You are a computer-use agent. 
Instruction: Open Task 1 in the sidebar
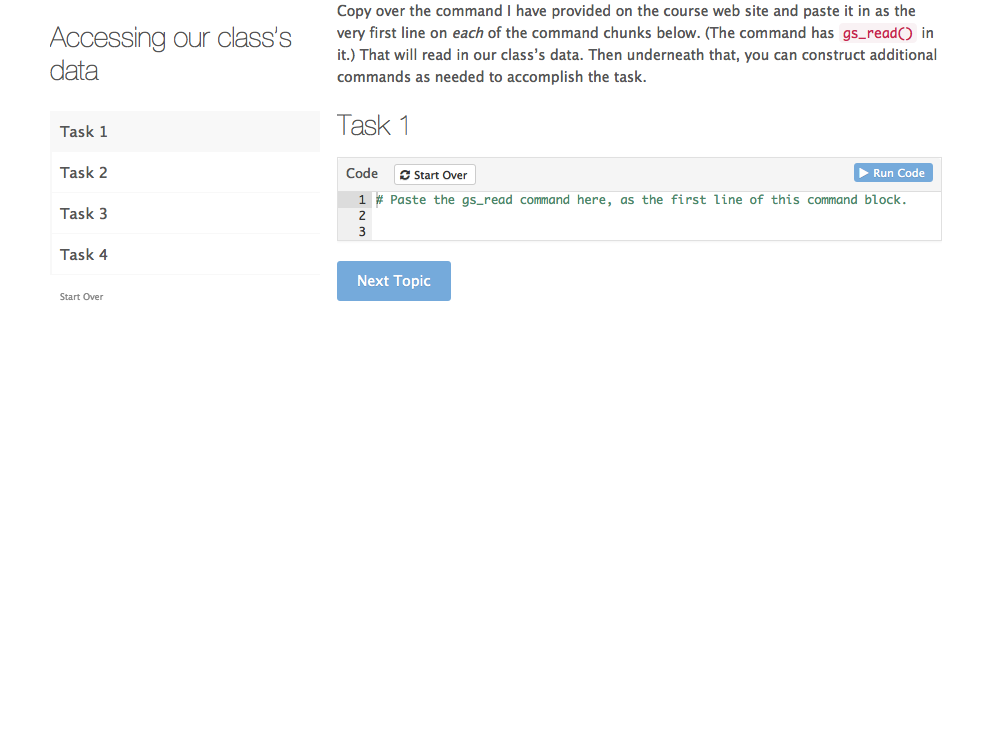84,132
